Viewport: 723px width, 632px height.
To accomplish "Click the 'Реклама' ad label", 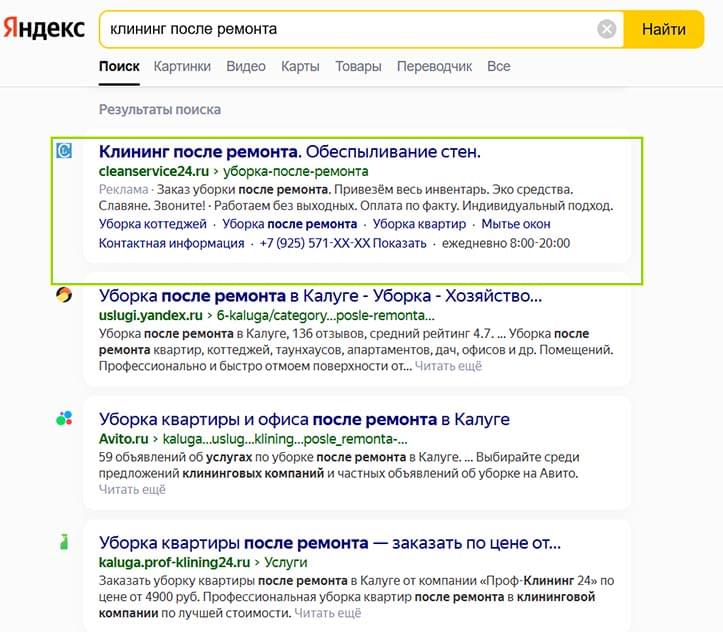I will 123,189.
